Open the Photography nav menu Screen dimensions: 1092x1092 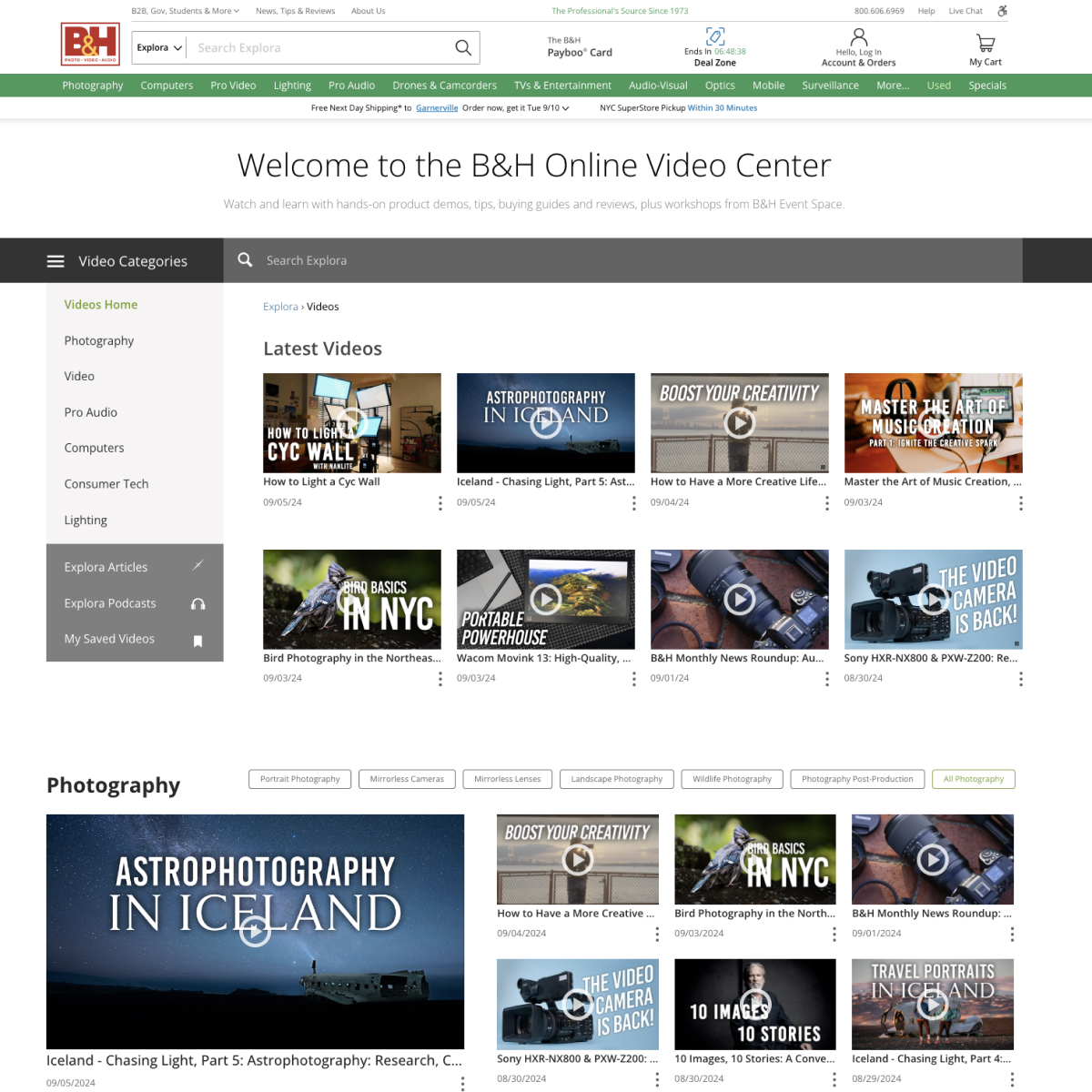click(x=93, y=86)
